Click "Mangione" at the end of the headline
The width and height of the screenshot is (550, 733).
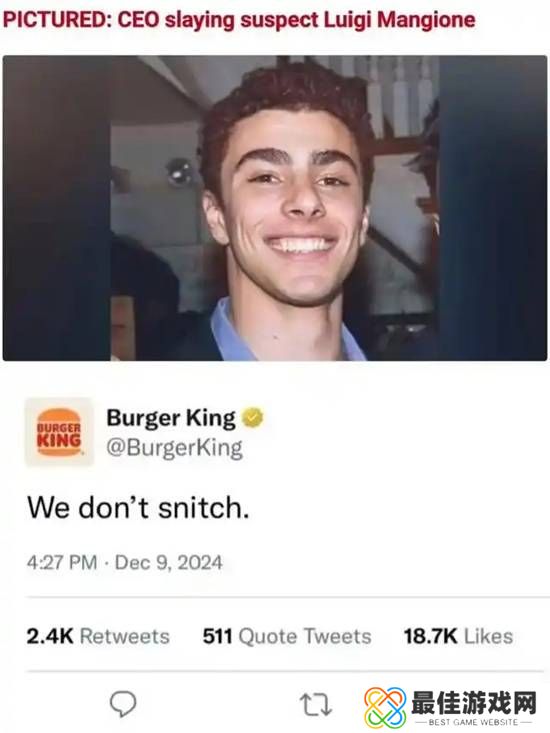point(426,20)
